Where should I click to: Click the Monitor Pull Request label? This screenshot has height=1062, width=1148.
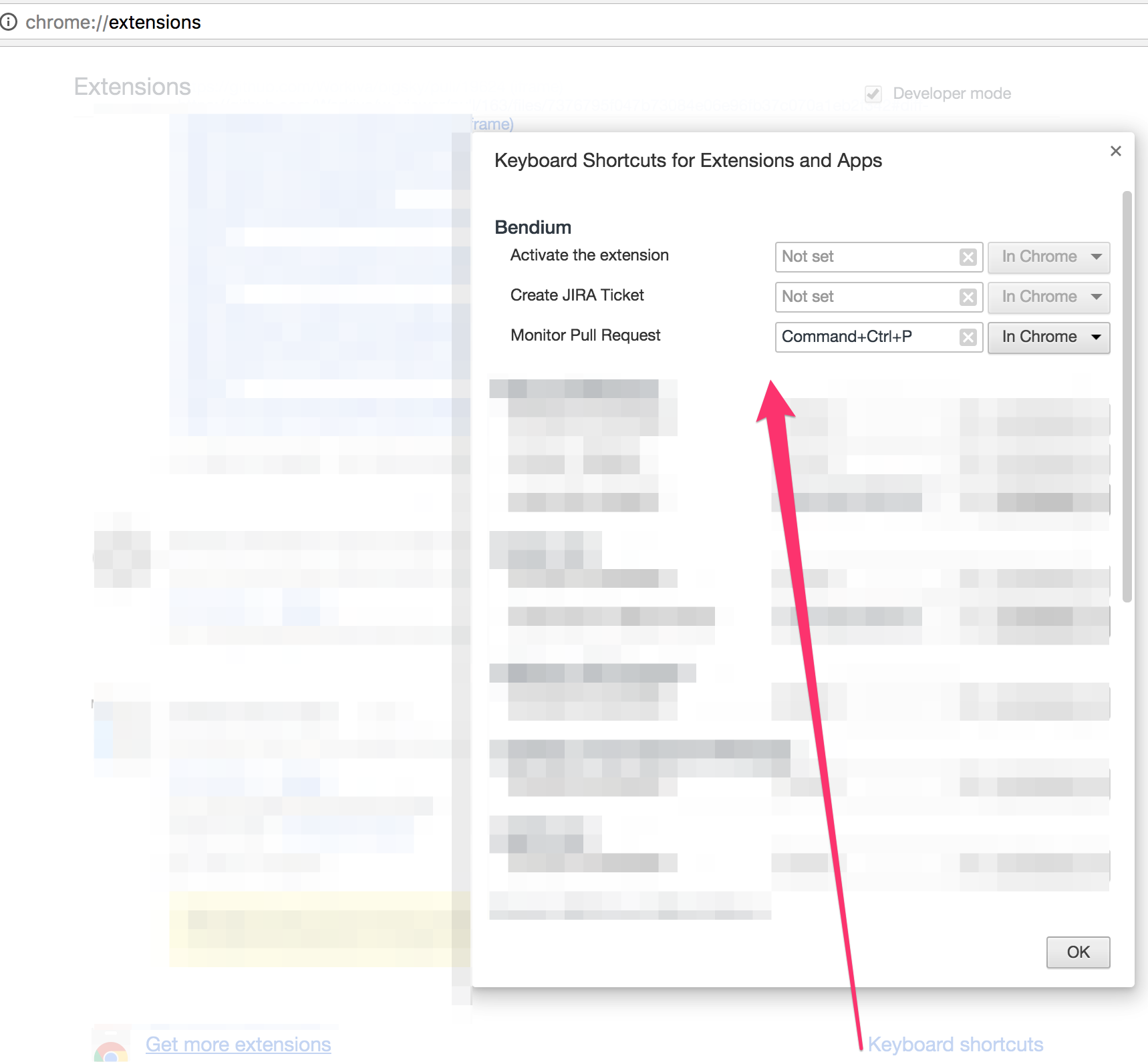[585, 335]
